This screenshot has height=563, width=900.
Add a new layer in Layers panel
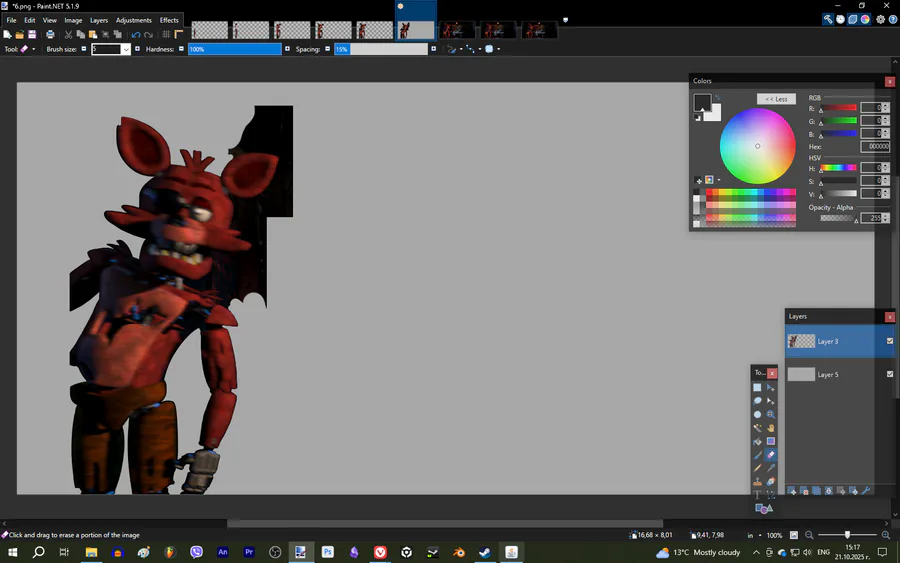tap(792, 491)
